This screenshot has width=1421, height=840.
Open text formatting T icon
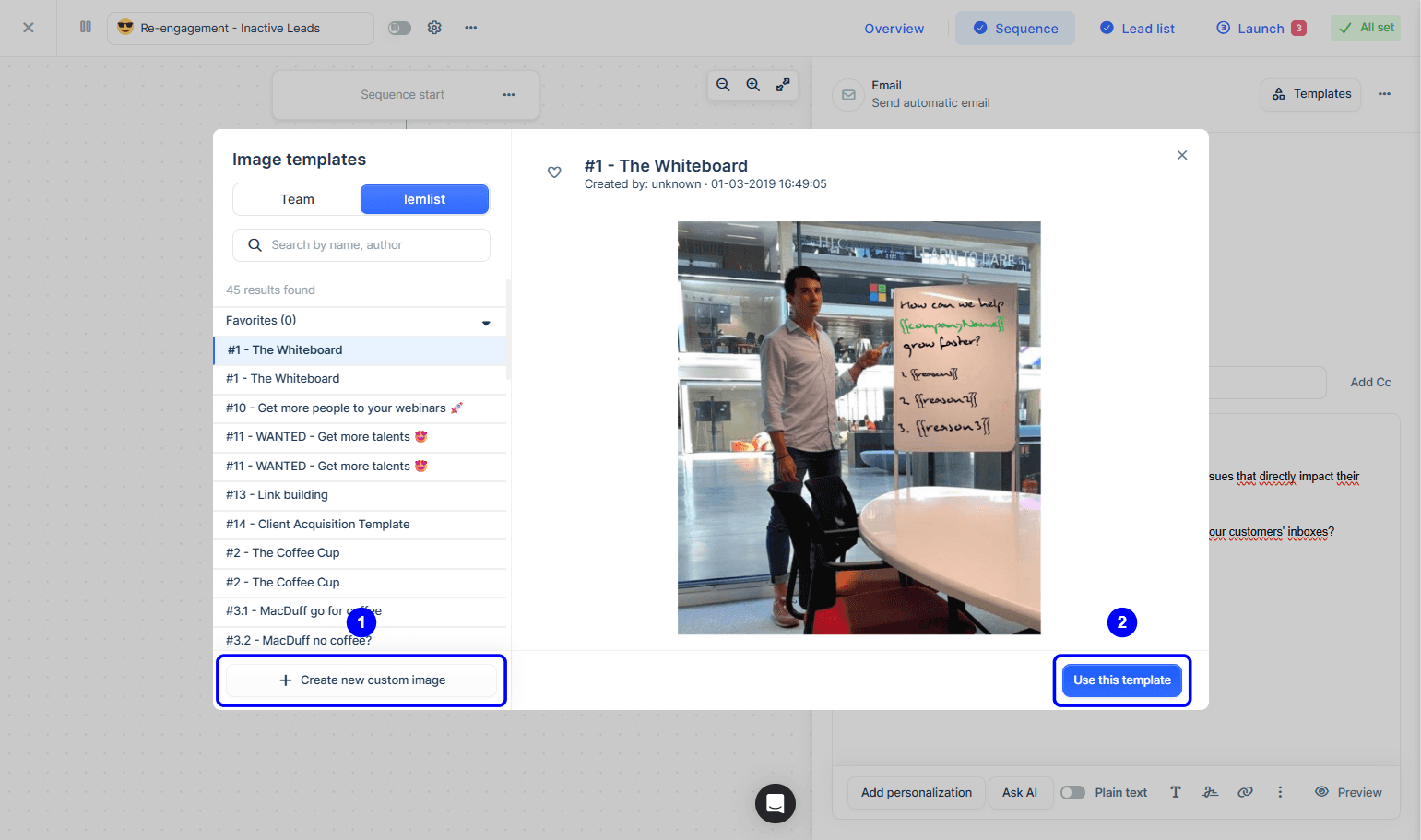(x=1176, y=792)
